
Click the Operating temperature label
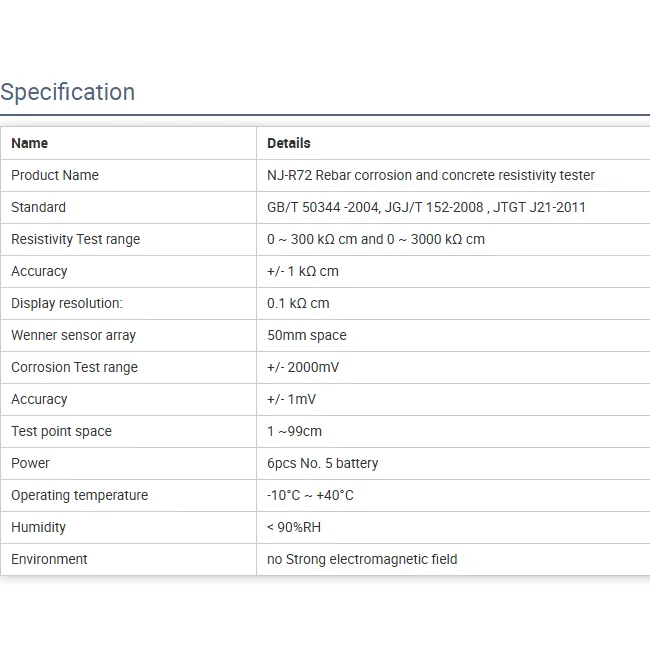point(80,495)
